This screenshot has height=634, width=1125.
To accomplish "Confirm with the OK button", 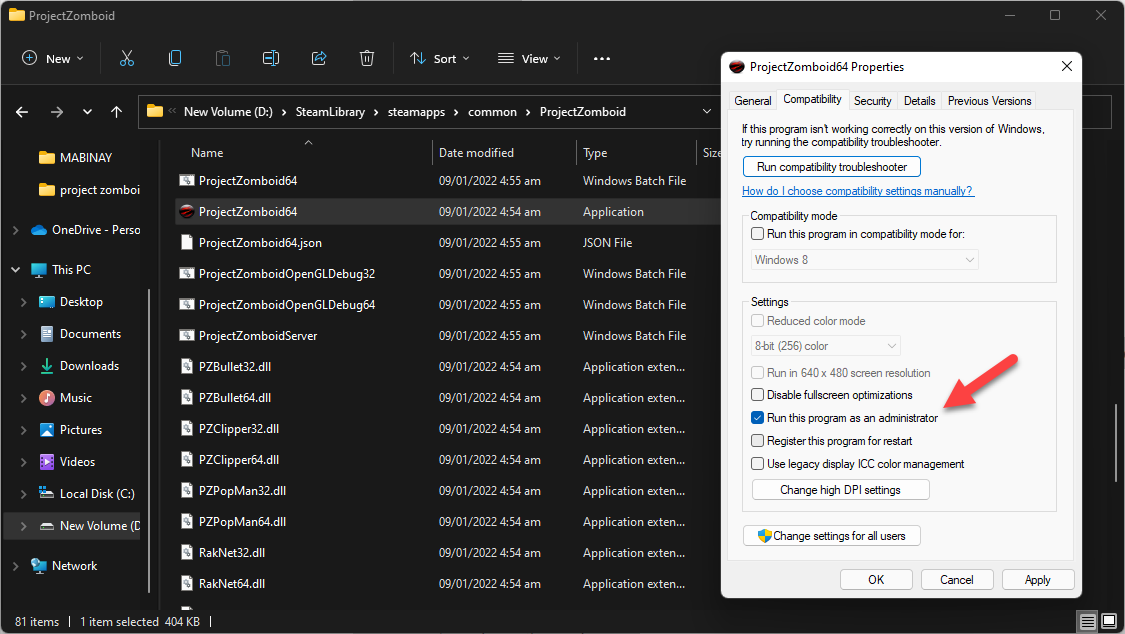I will tap(876, 579).
